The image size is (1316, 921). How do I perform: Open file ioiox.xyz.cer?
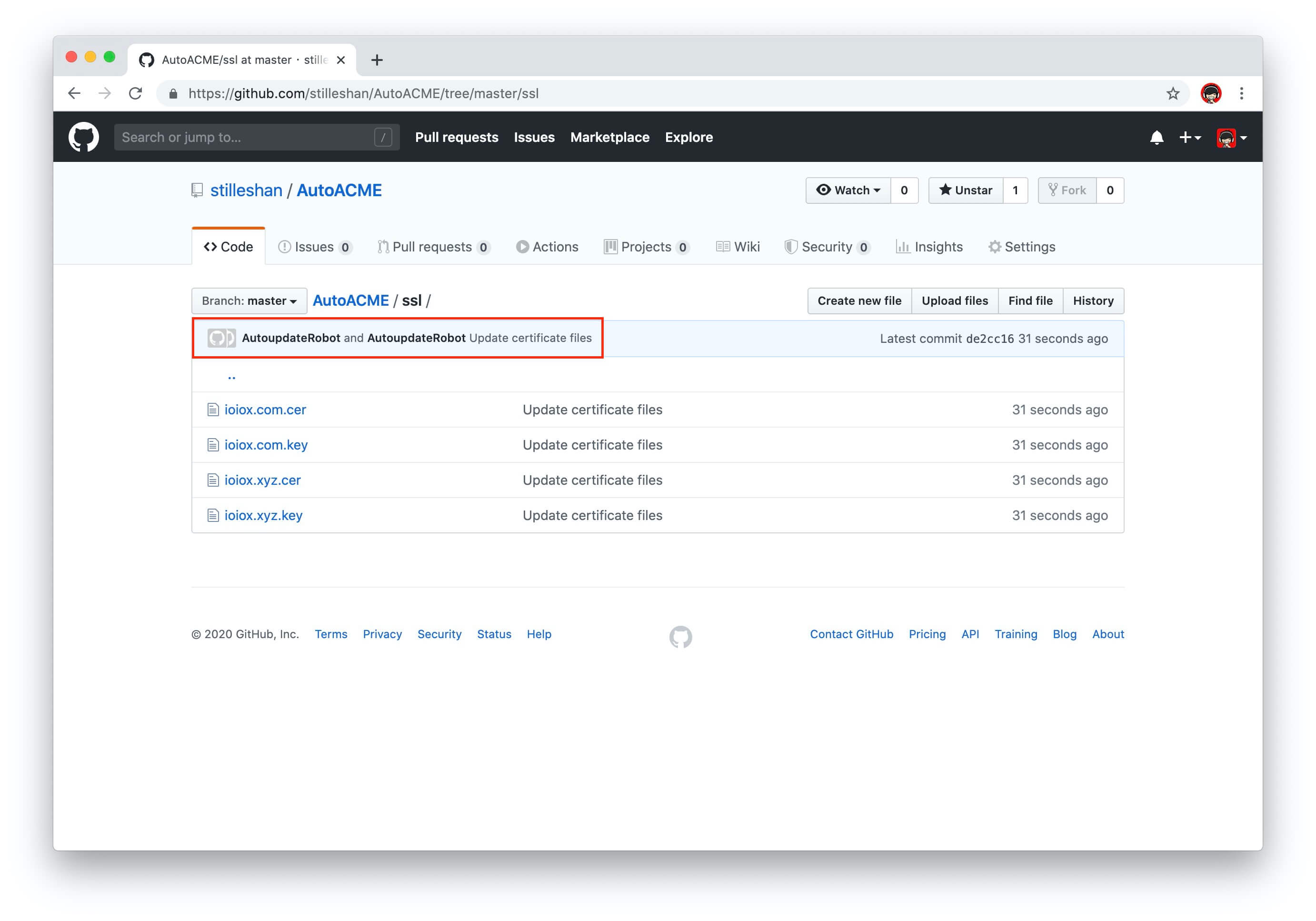262,481
